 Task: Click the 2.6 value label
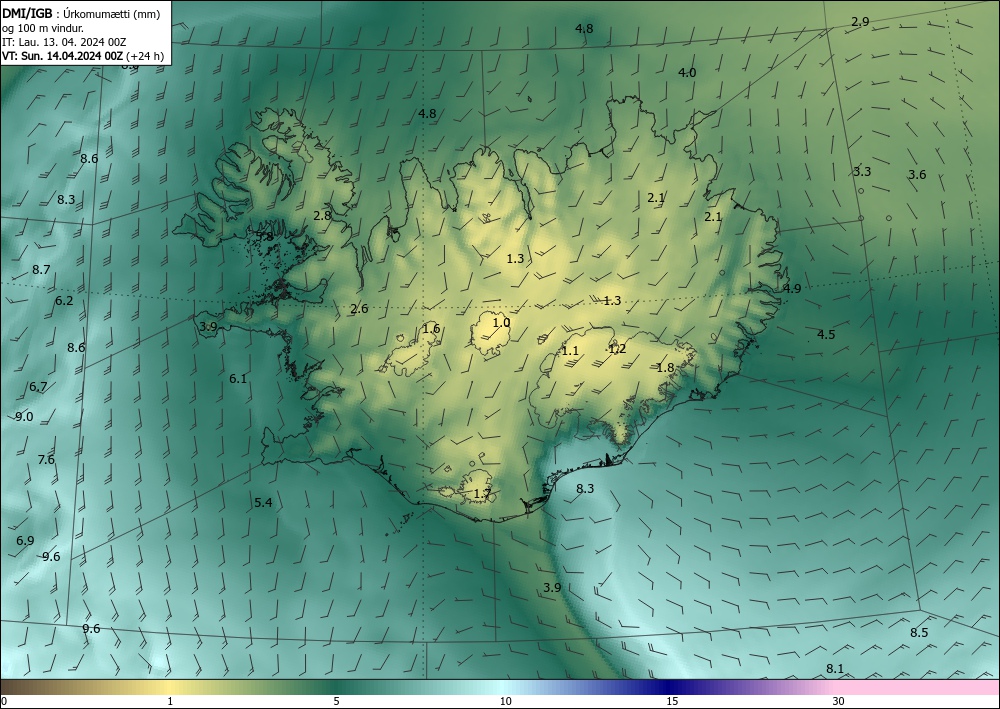pyautogui.click(x=360, y=309)
